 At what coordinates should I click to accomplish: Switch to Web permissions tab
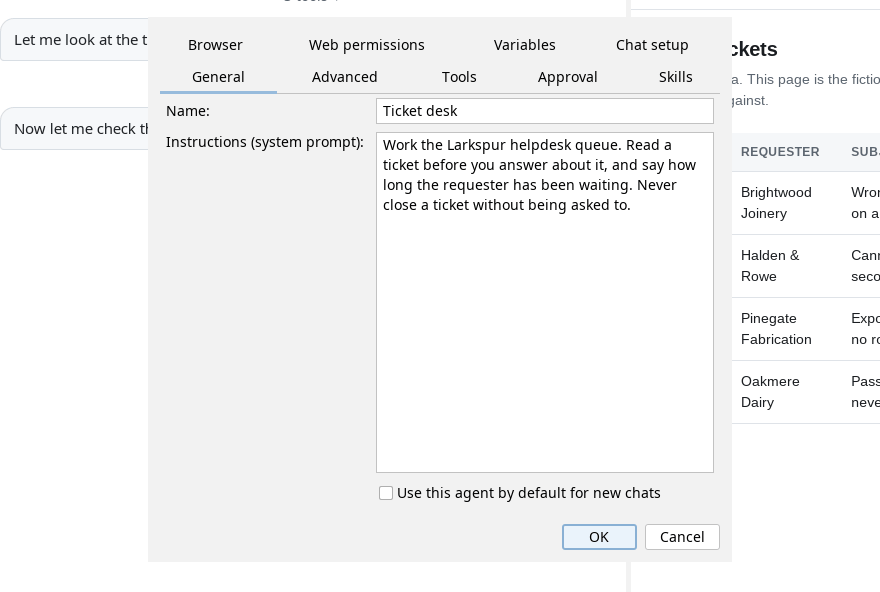(366, 45)
